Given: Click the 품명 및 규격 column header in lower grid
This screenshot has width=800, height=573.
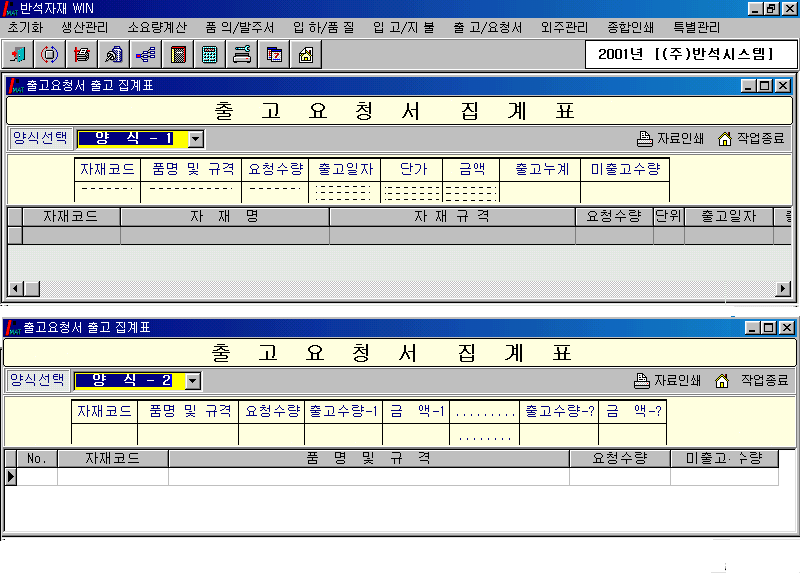Looking at the screenshot, I should tap(368, 458).
